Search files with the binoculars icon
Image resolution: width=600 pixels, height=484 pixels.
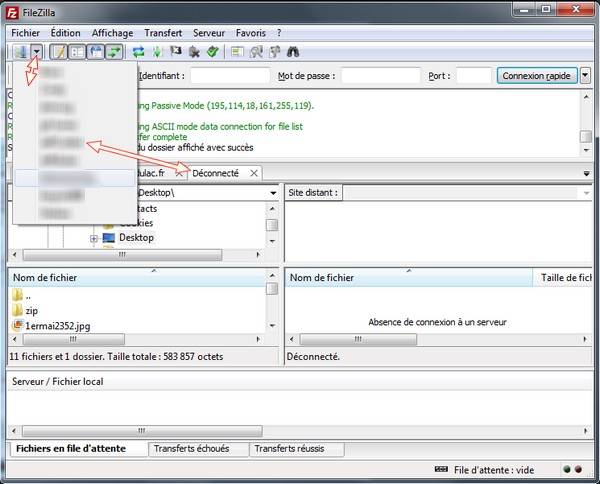pos(293,52)
